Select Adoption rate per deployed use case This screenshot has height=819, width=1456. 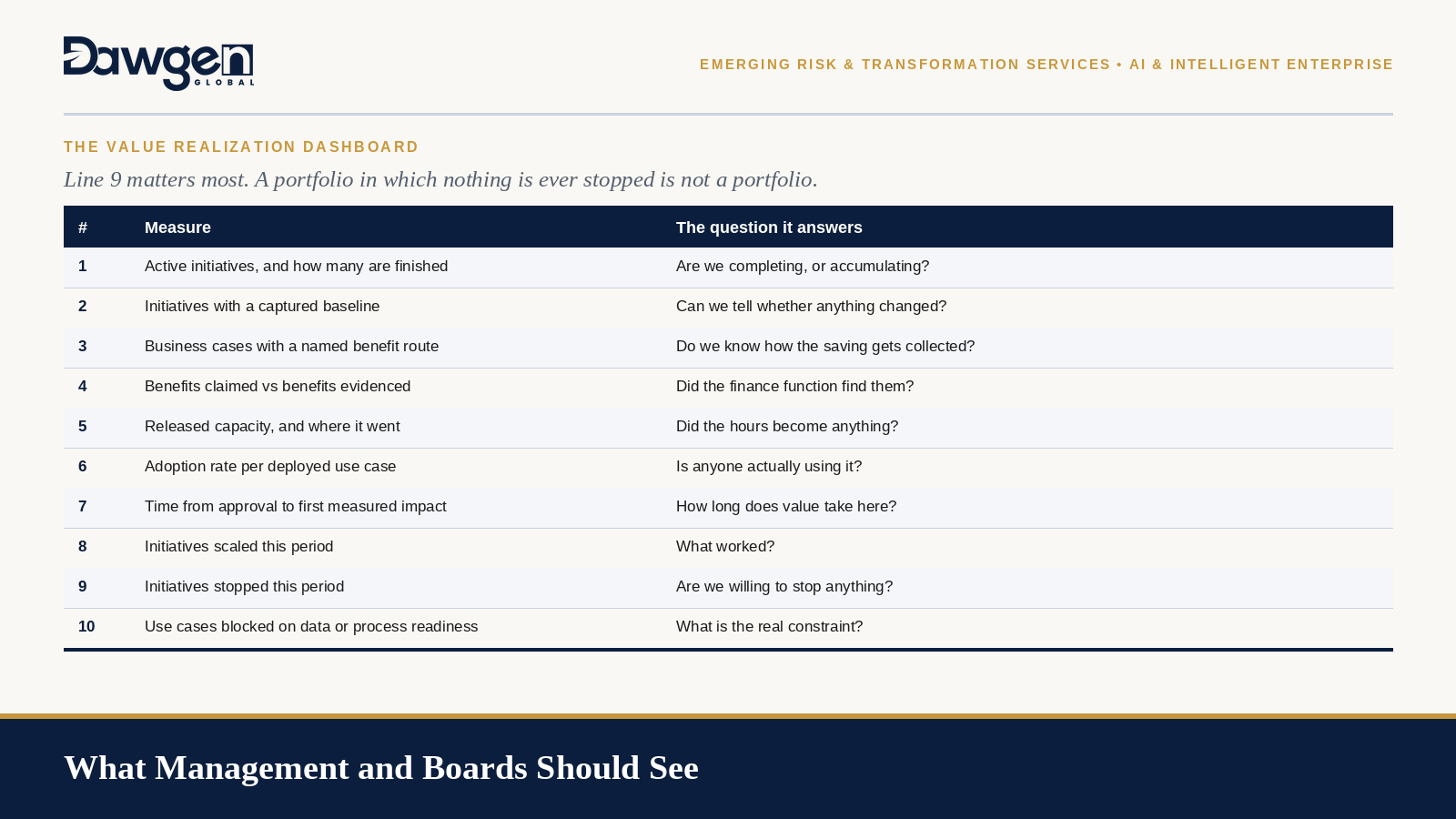[270, 466]
